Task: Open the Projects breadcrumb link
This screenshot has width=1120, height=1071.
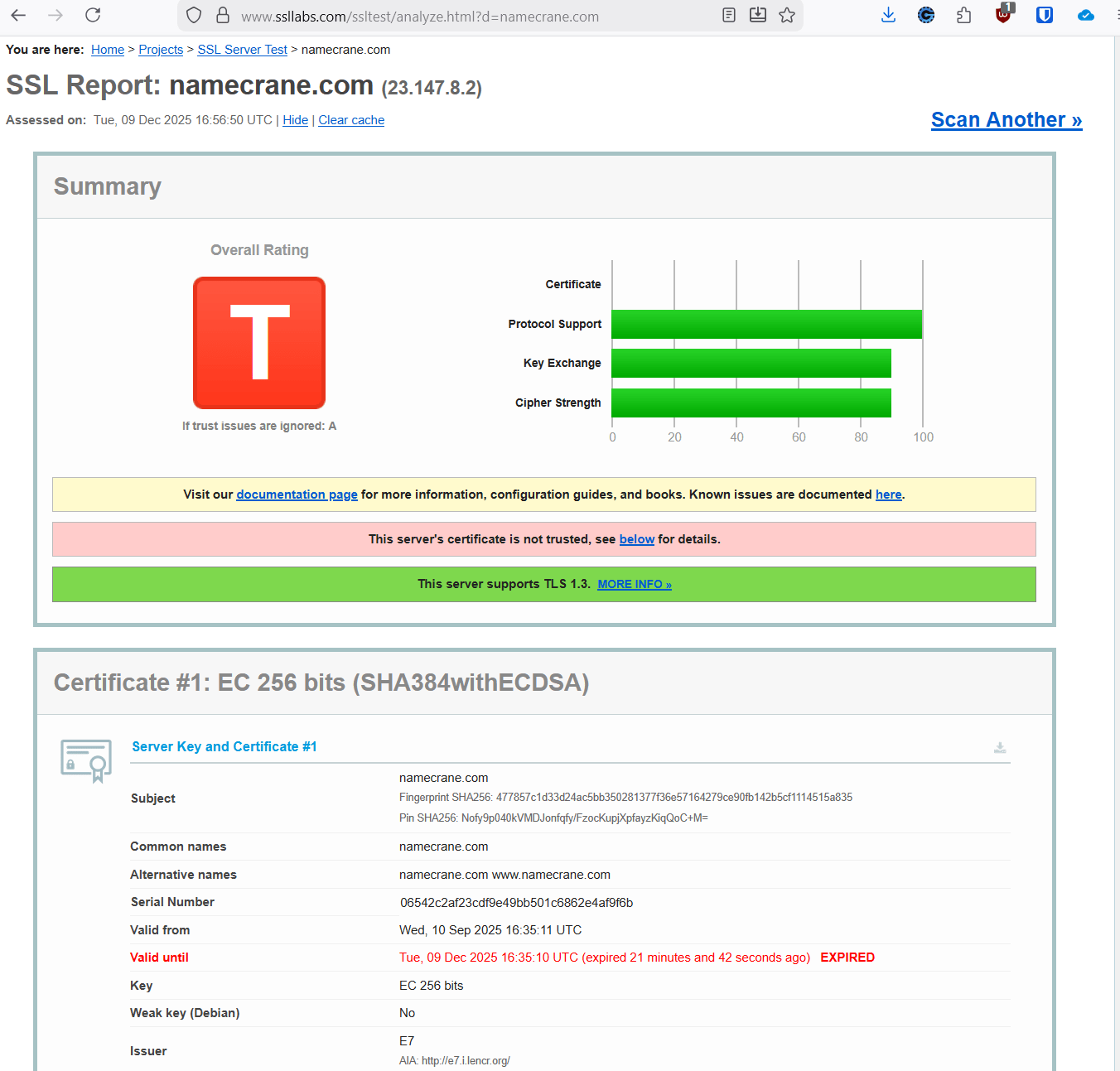Action: pos(161,50)
